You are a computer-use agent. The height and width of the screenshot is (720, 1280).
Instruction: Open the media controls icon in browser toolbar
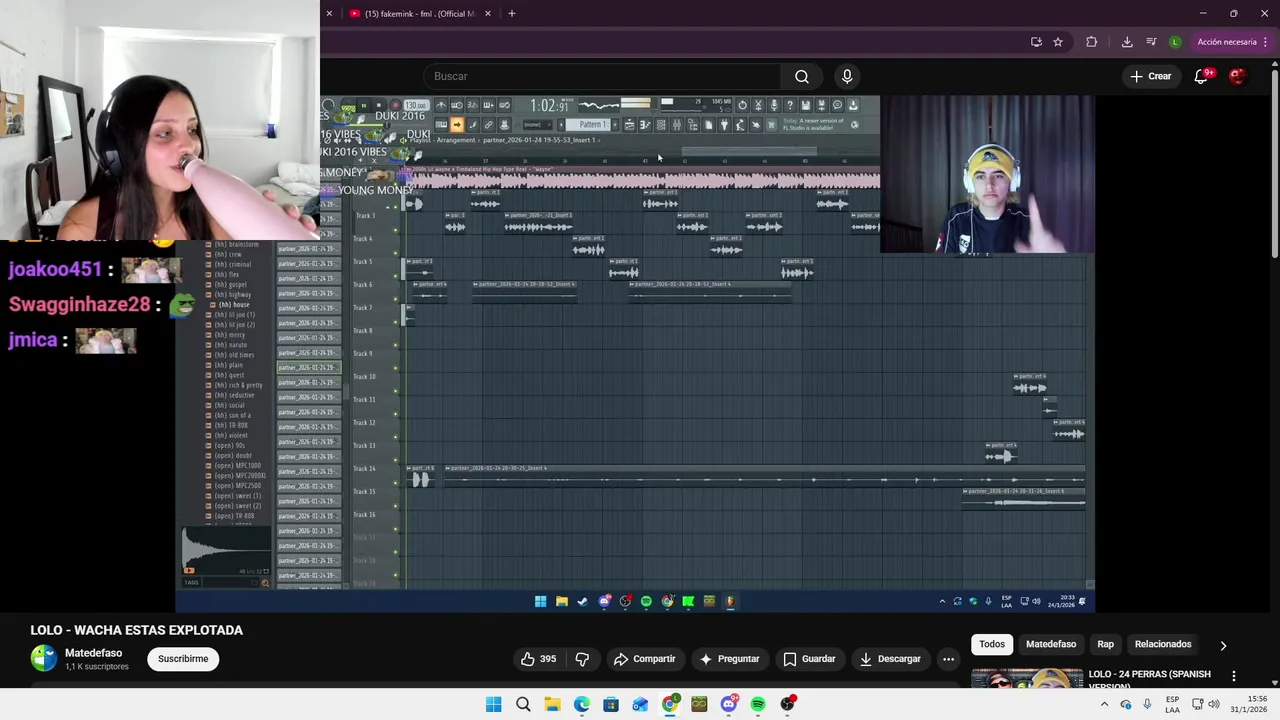click(x=1151, y=42)
